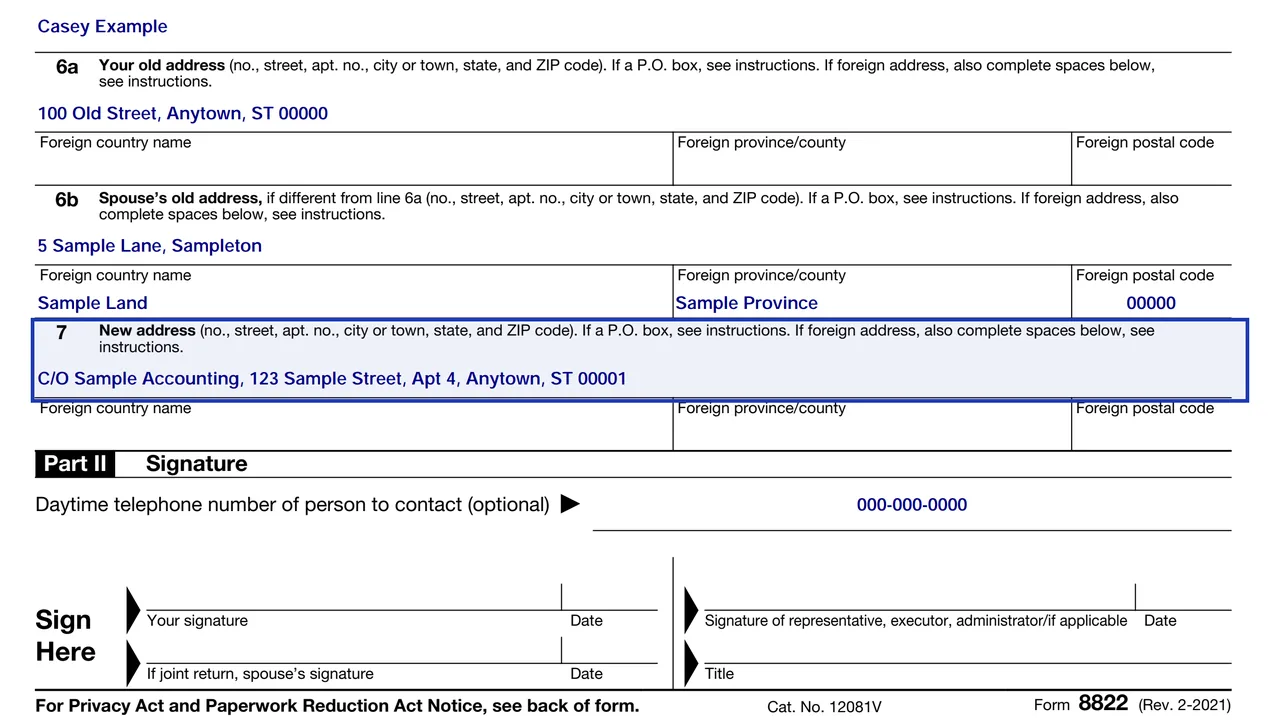Screen dimensions: 1280x720
Task: Click the daytime telephone number 000-000-0000
Action: [x=912, y=505]
